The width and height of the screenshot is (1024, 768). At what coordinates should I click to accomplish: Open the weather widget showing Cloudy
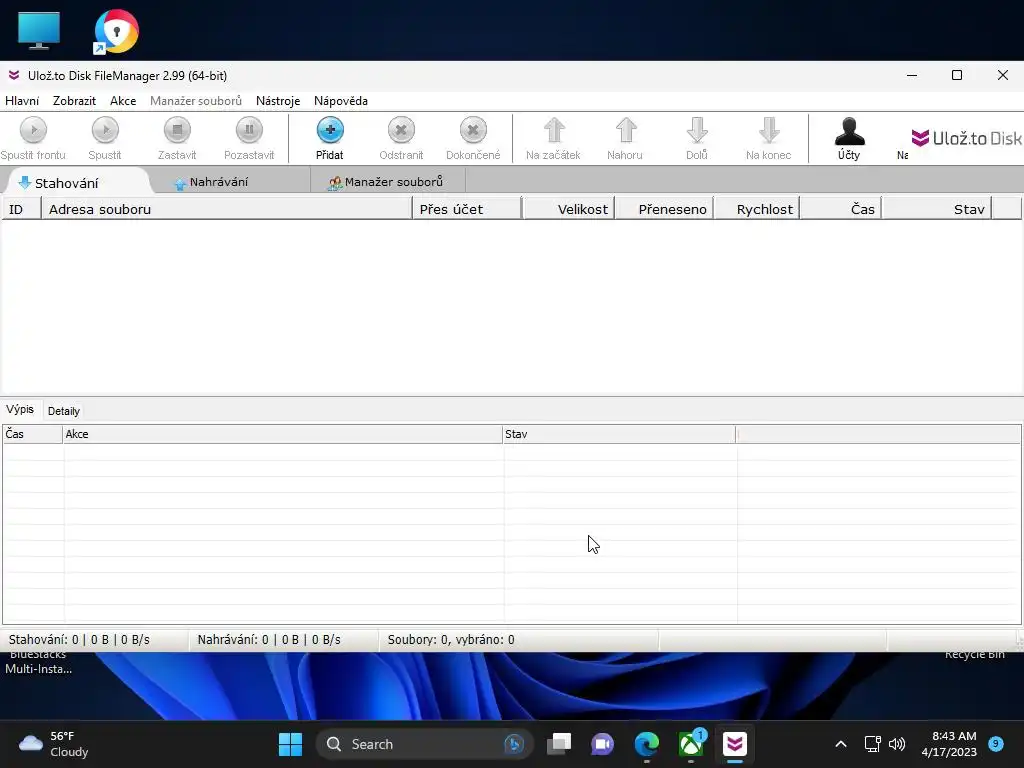(x=54, y=744)
